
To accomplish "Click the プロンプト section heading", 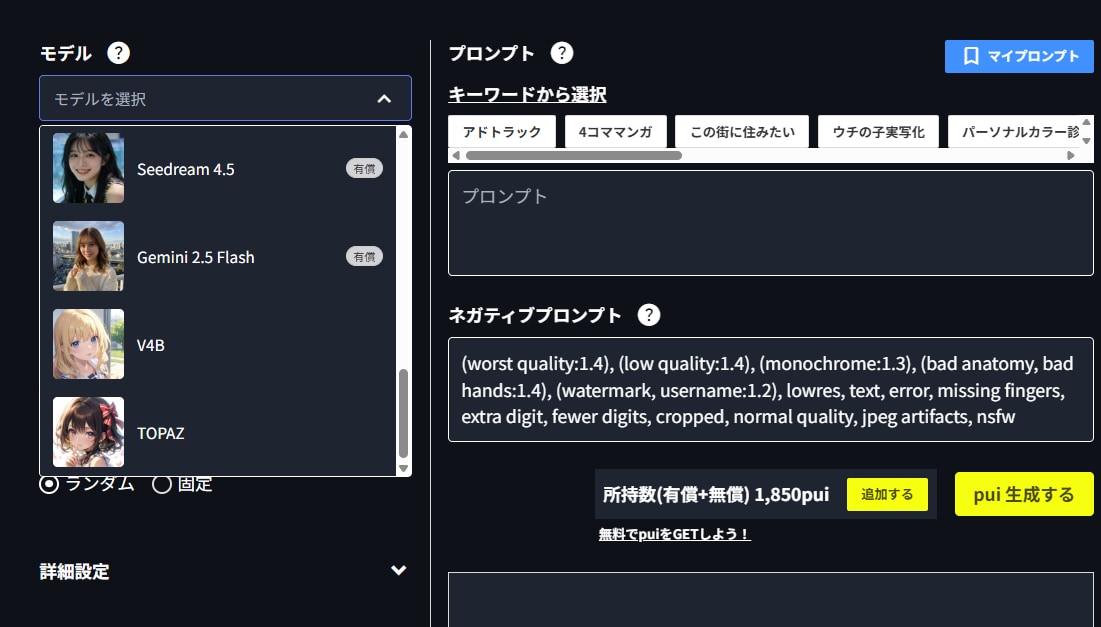I will [x=492, y=53].
